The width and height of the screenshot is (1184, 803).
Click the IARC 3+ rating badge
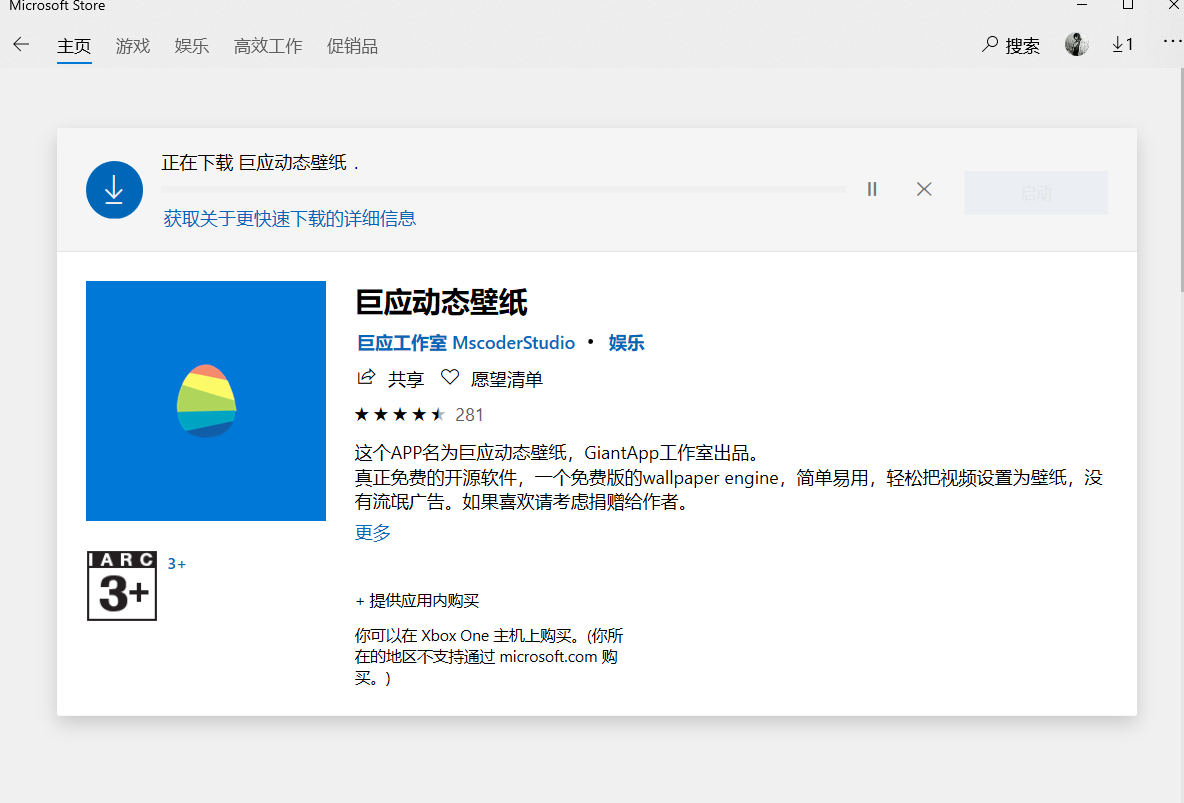(x=122, y=585)
